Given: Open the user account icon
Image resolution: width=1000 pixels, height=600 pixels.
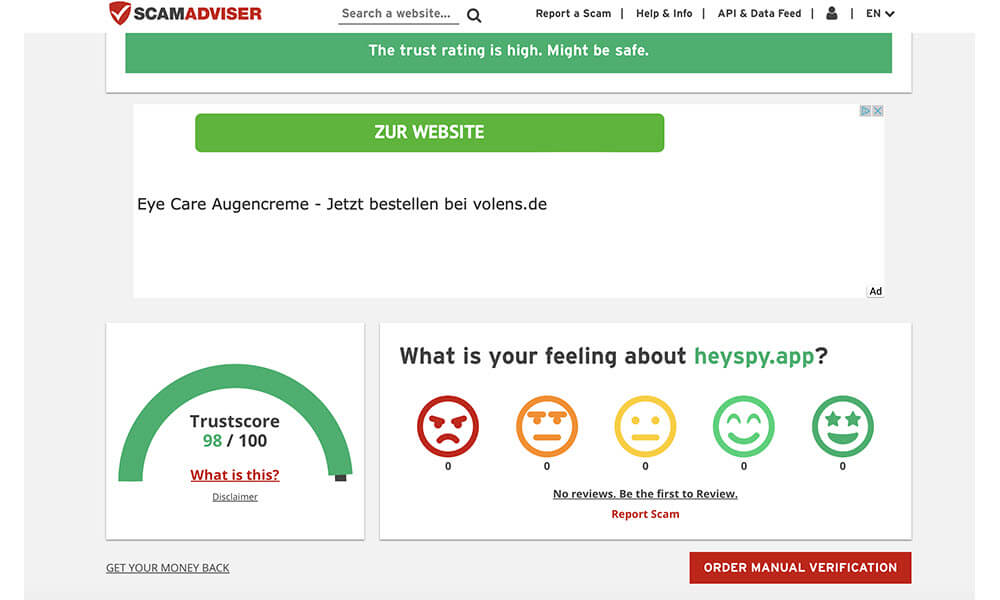Looking at the screenshot, I should 831,13.
